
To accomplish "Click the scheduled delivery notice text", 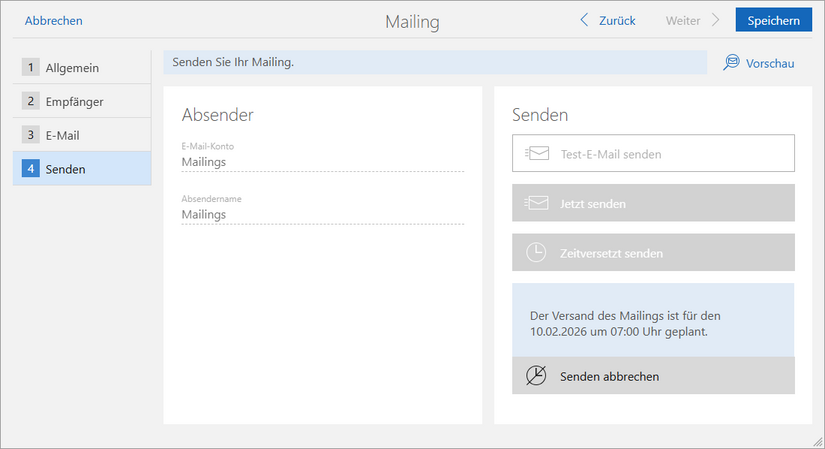I will point(625,323).
